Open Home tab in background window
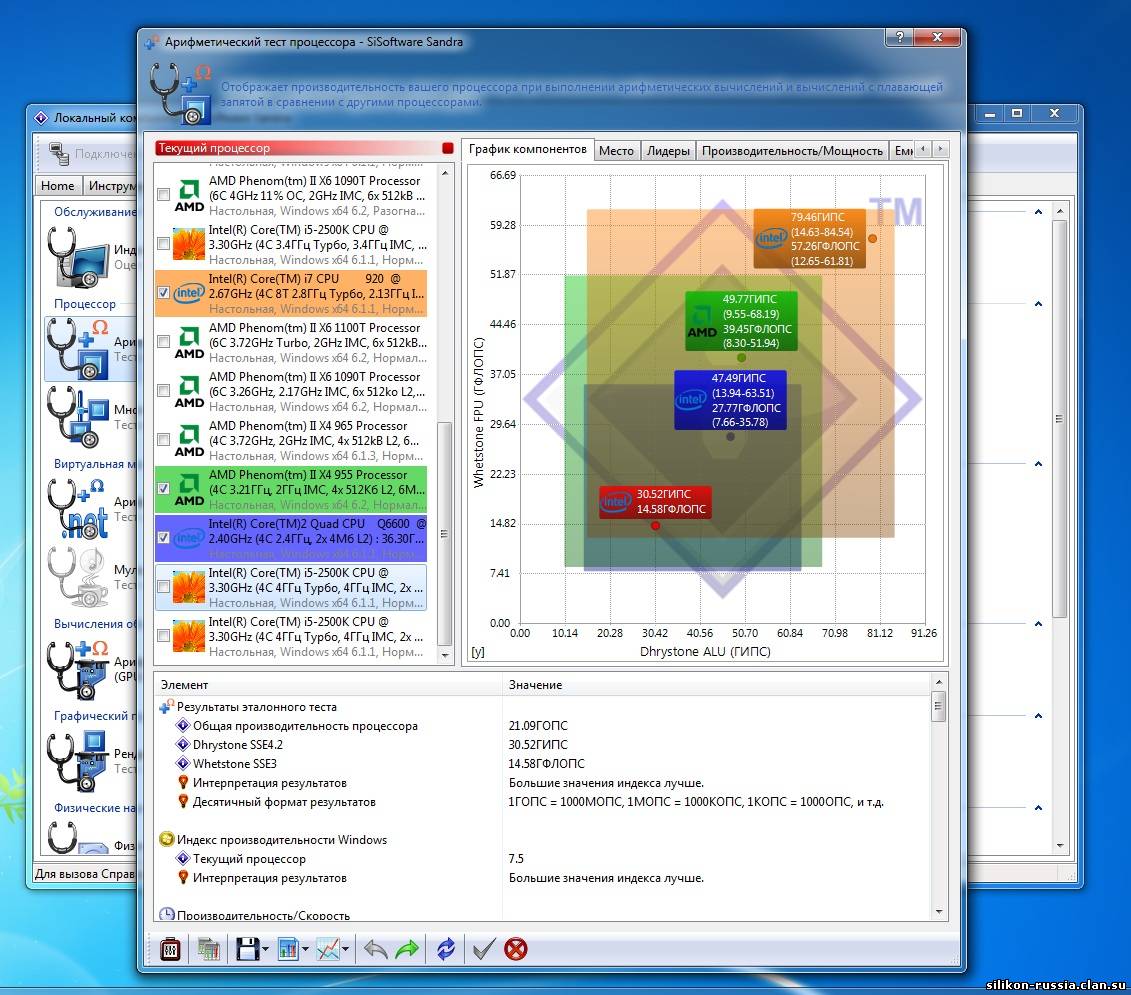The height and width of the screenshot is (995, 1131). pos(58,185)
